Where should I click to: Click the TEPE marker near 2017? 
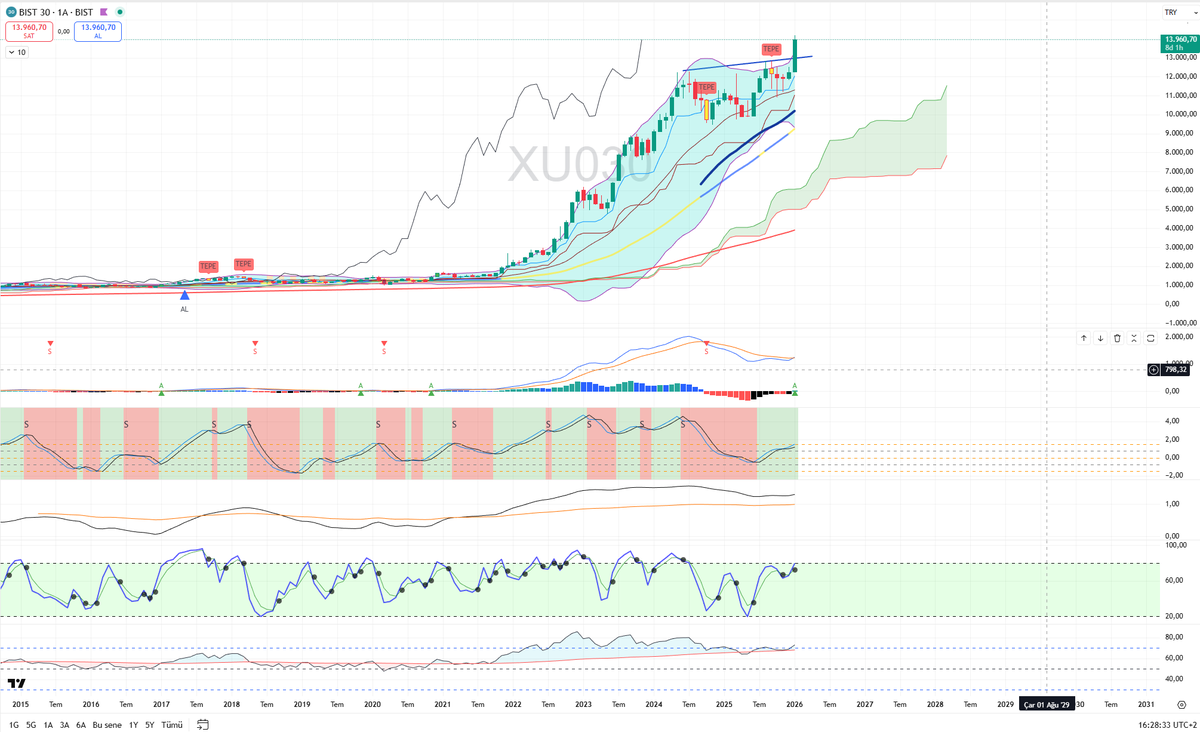coord(208,266)
